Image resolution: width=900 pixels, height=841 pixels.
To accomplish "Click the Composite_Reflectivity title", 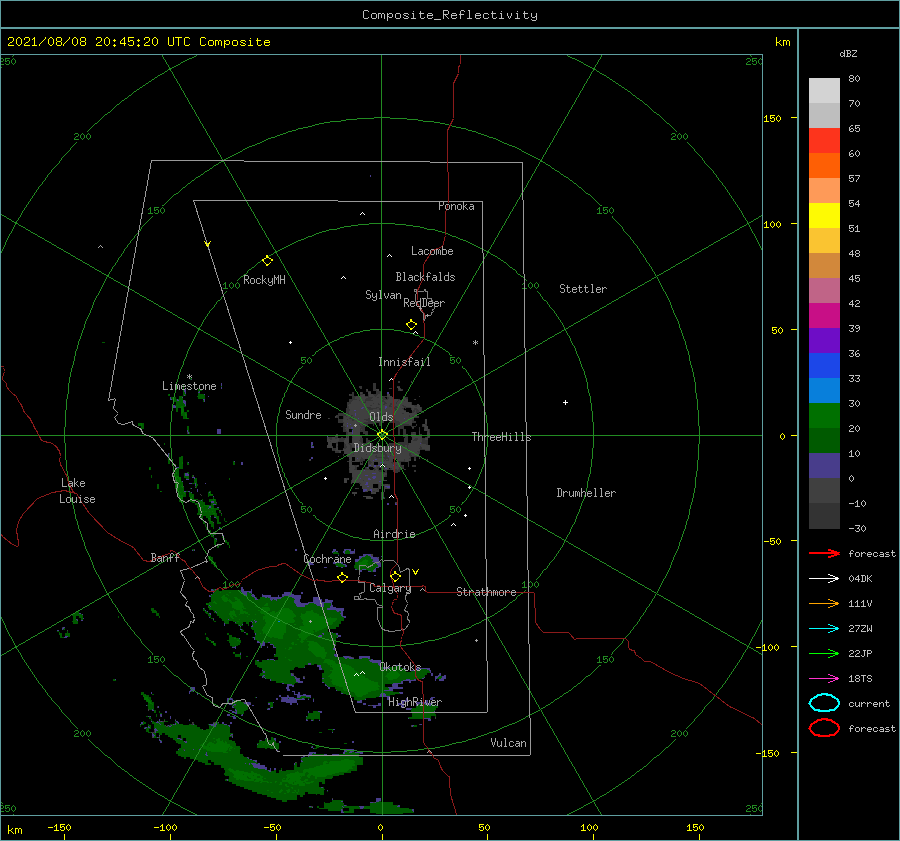I will tap(449, 15).
